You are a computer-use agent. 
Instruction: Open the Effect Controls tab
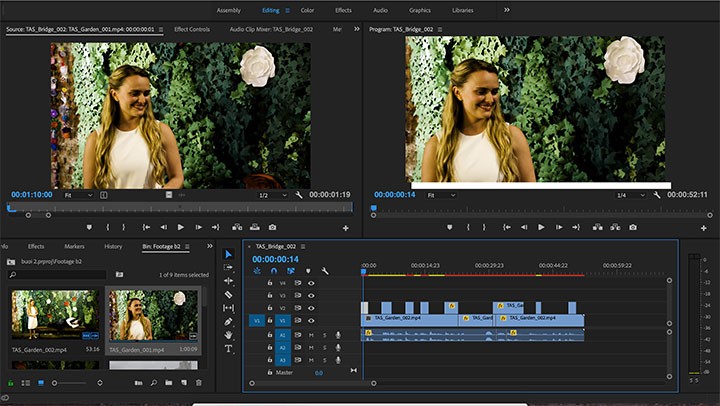(x=192, y=29)
